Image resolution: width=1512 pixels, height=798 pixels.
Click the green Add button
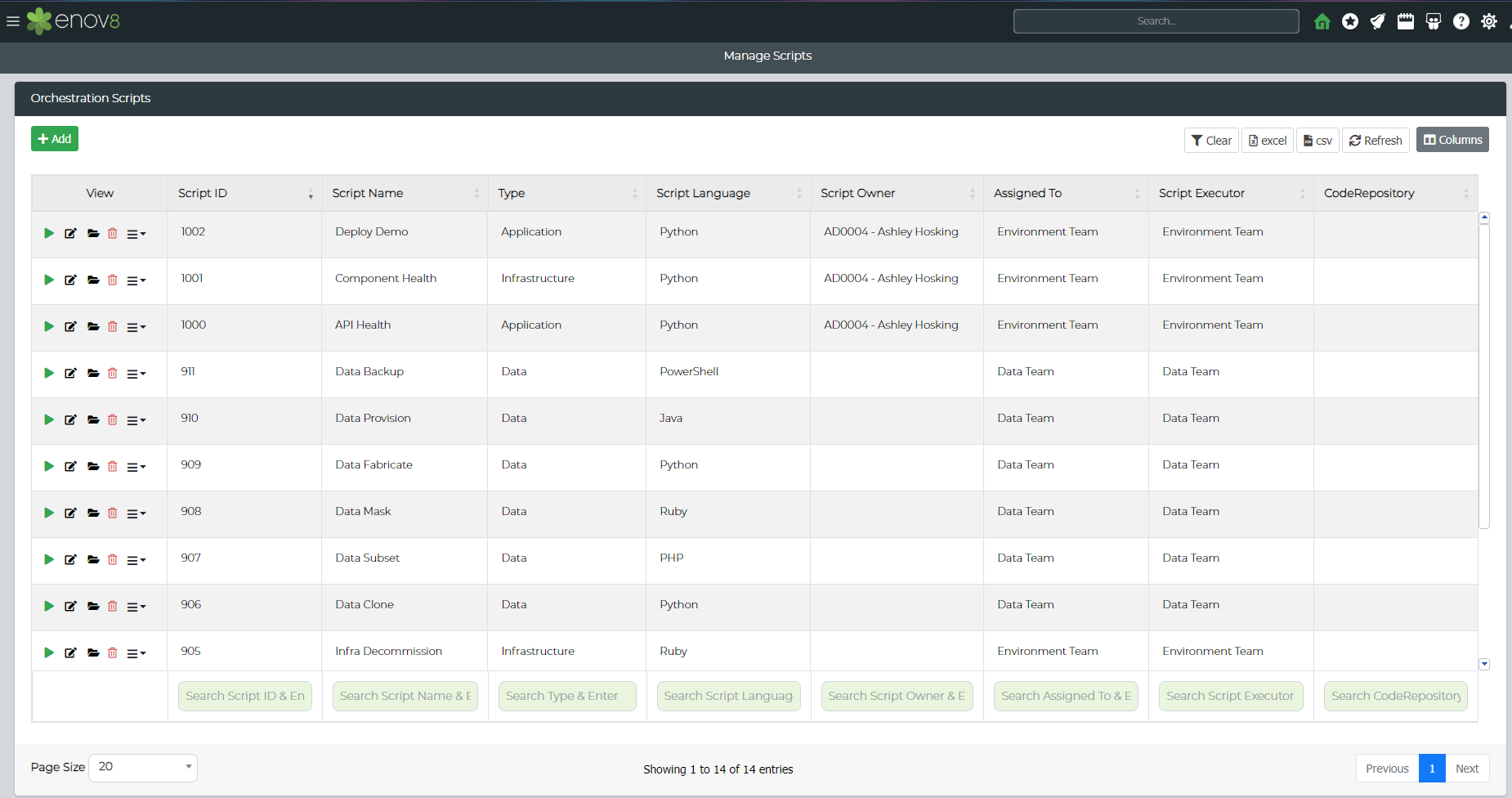point(55,139)
